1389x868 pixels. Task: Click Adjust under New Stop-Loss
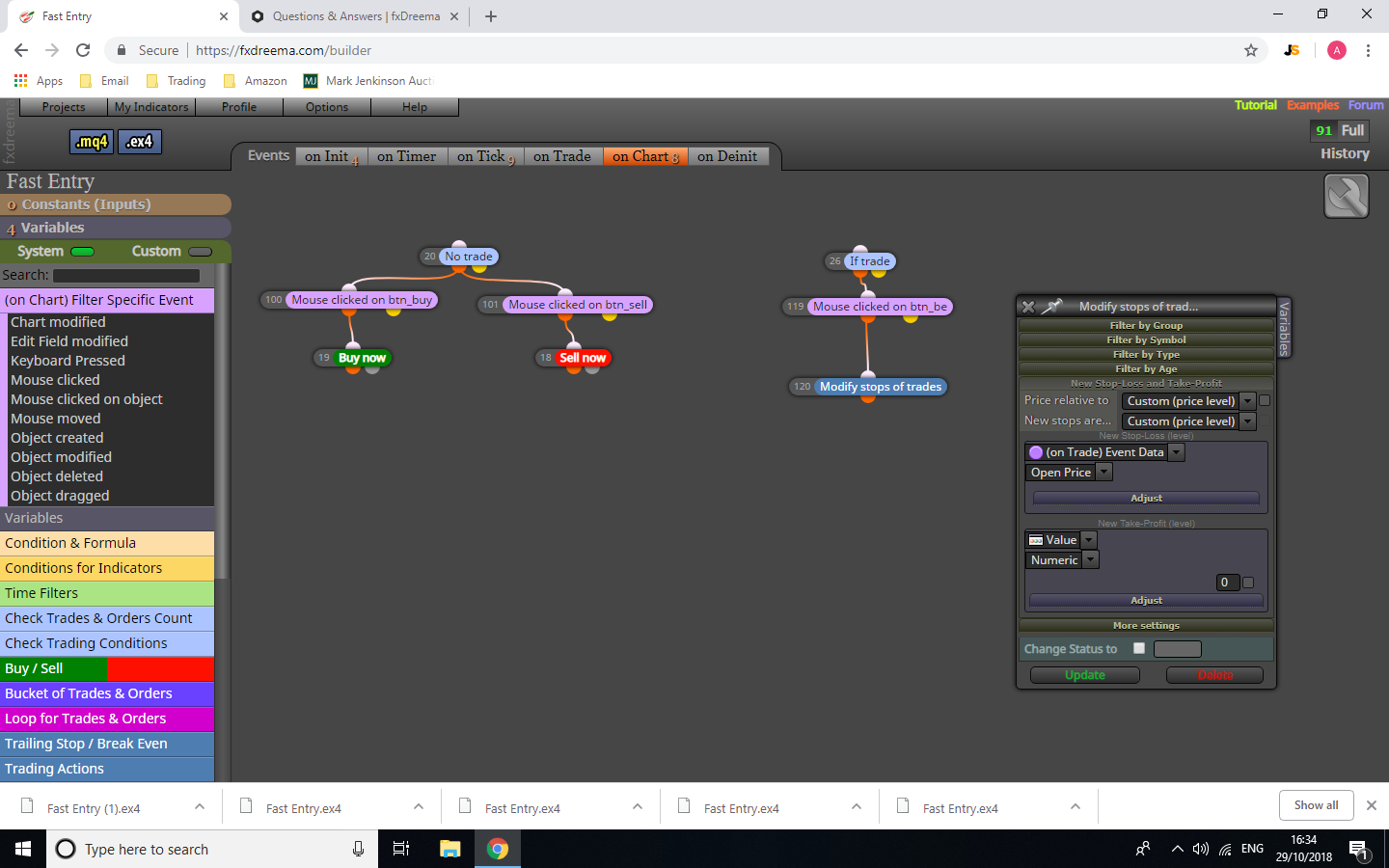coord(1146,499)
